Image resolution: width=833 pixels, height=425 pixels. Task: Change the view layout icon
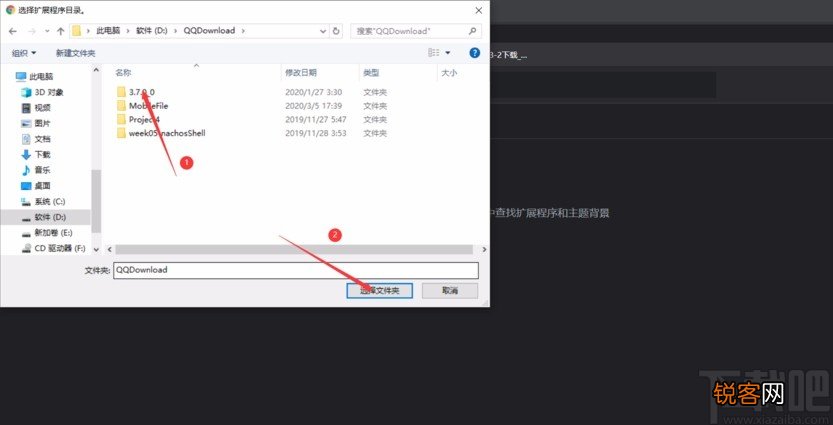434,53
